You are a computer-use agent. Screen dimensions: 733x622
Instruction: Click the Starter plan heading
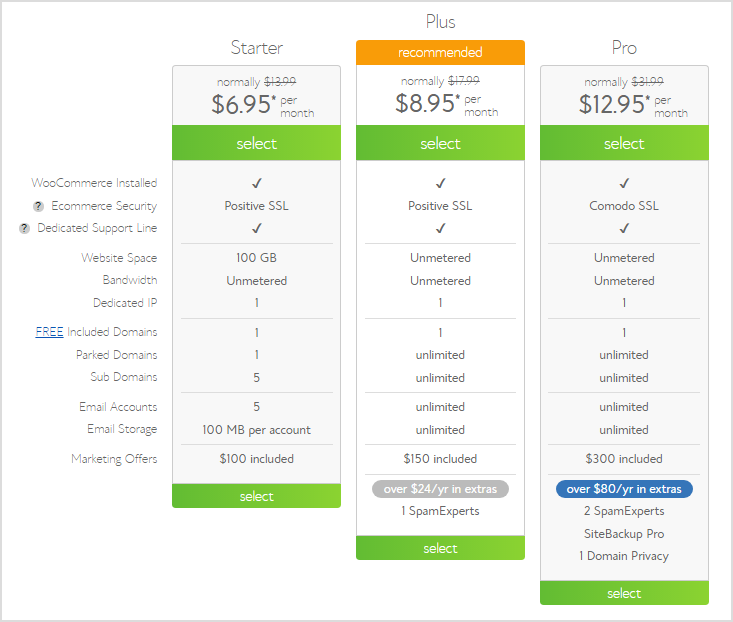[x=257, y=48]
